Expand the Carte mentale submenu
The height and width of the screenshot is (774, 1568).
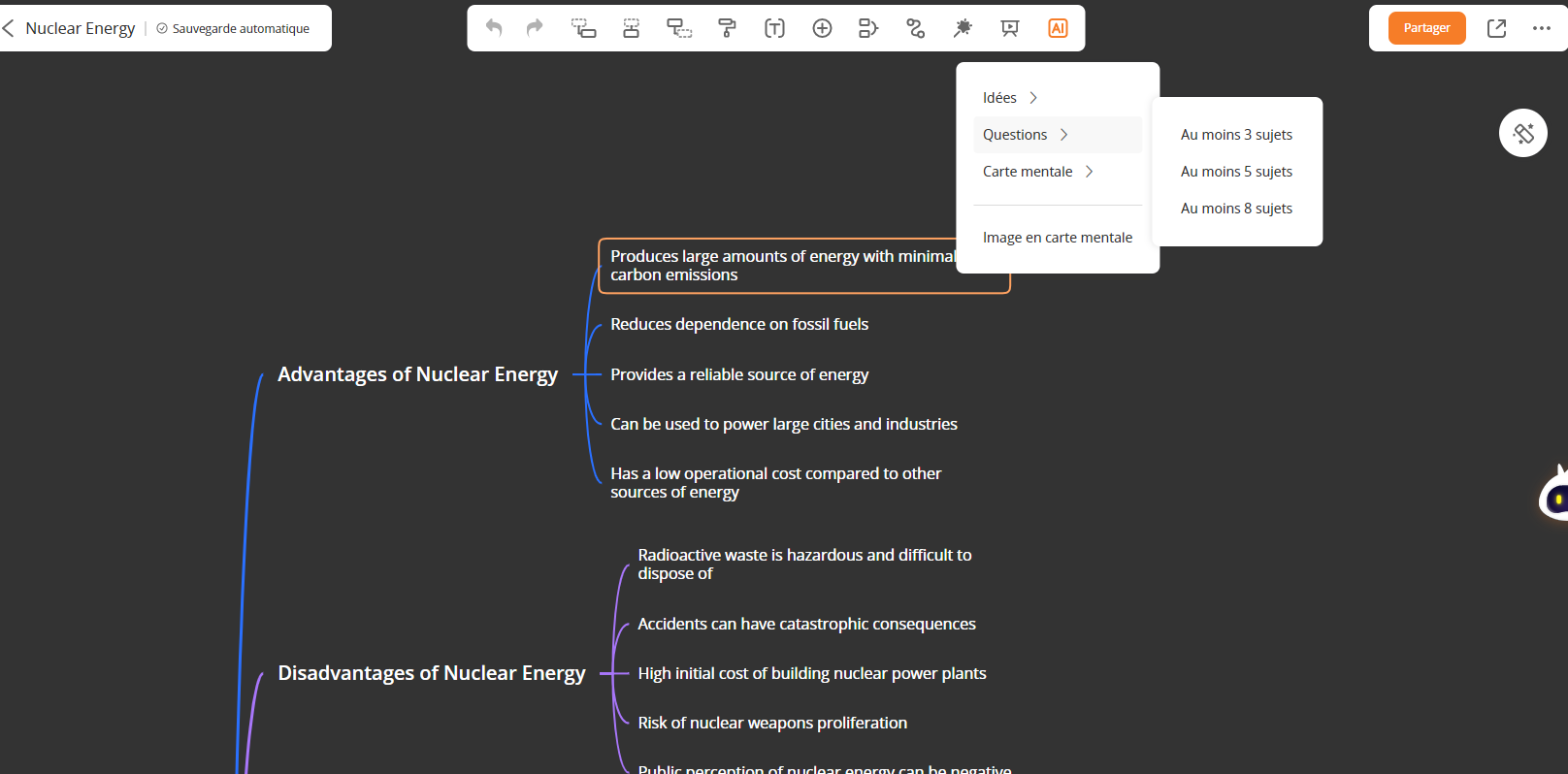click(1037, 172)
